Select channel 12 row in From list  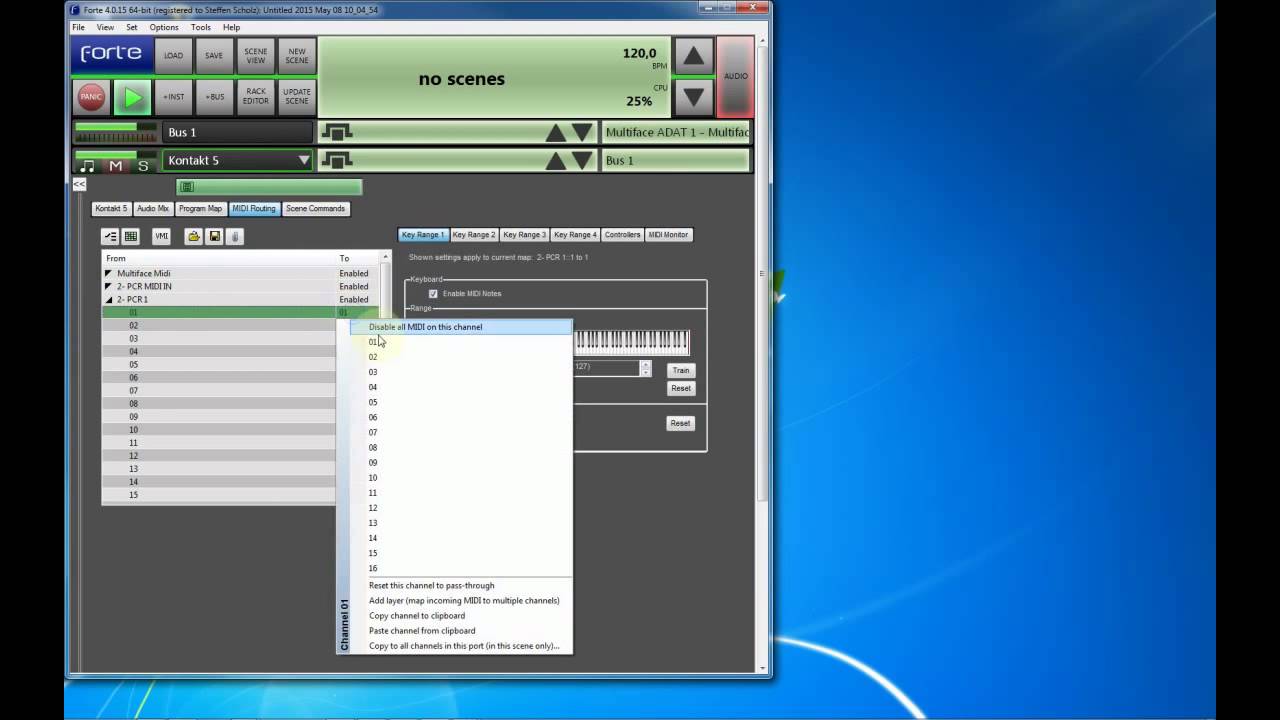click(x=219, y=455)
